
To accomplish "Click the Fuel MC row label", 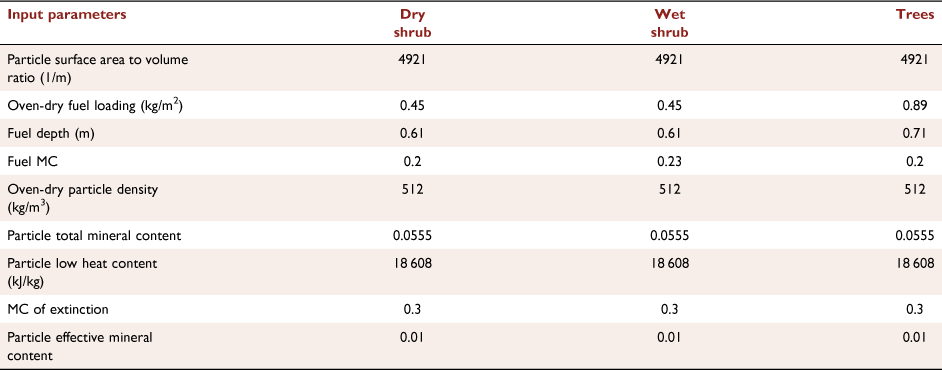I will (x=29, y=161).
